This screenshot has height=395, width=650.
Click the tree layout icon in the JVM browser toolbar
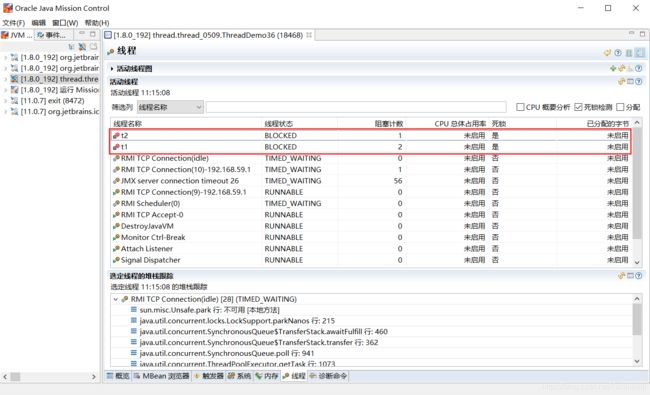click(x=72, y=46)
